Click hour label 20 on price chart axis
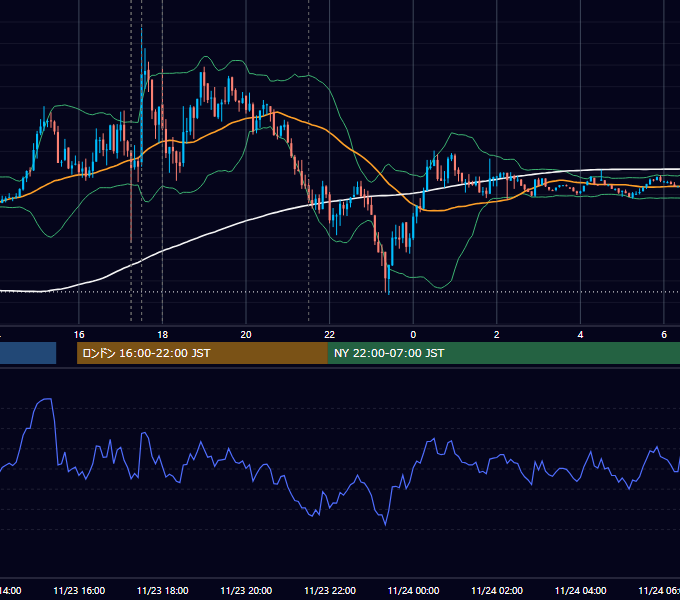680x600 pixels. (246, 335)
